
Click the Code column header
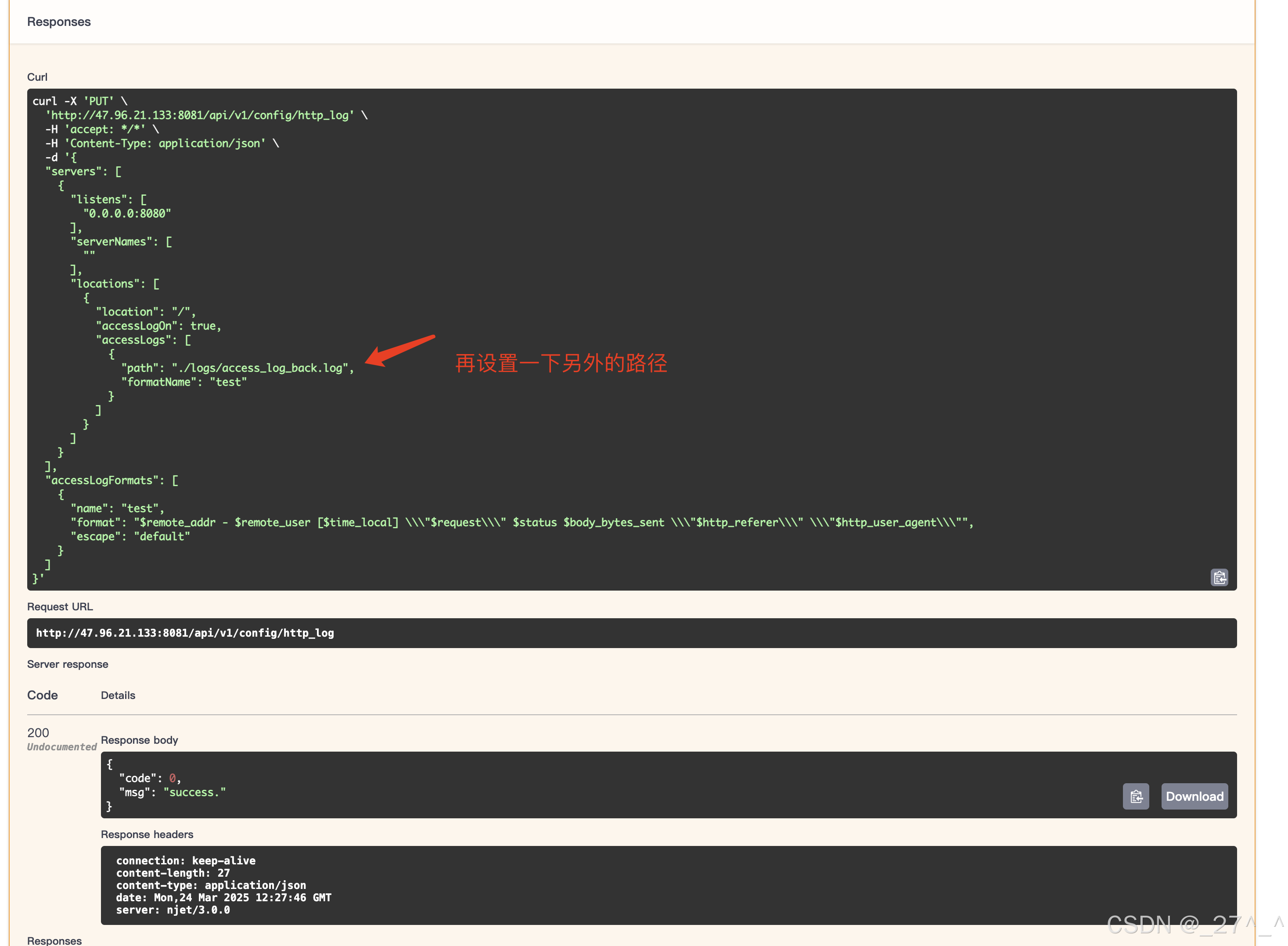(x=43, y=695)
